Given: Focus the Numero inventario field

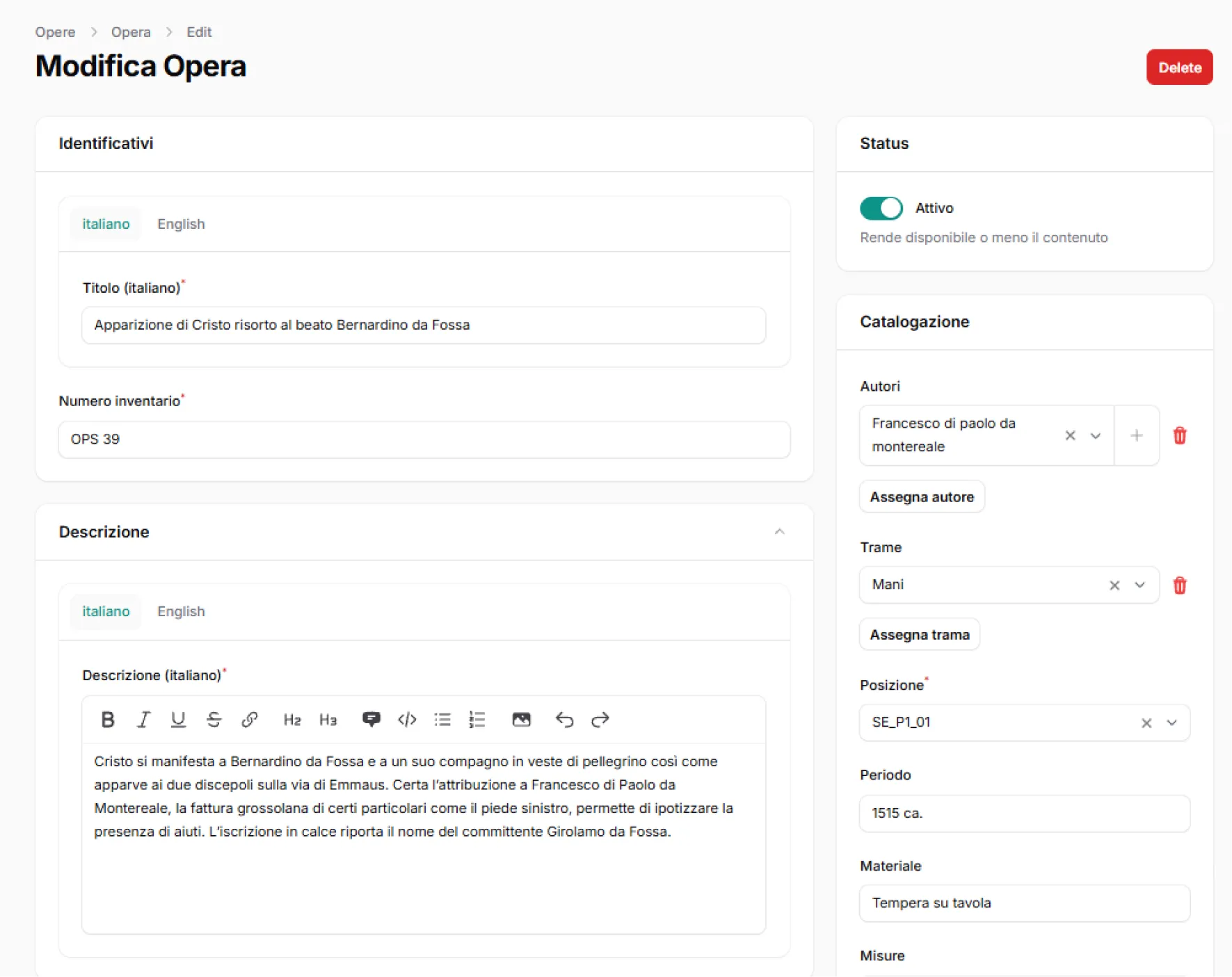Looking at the screenshot, I should point(424,439).
